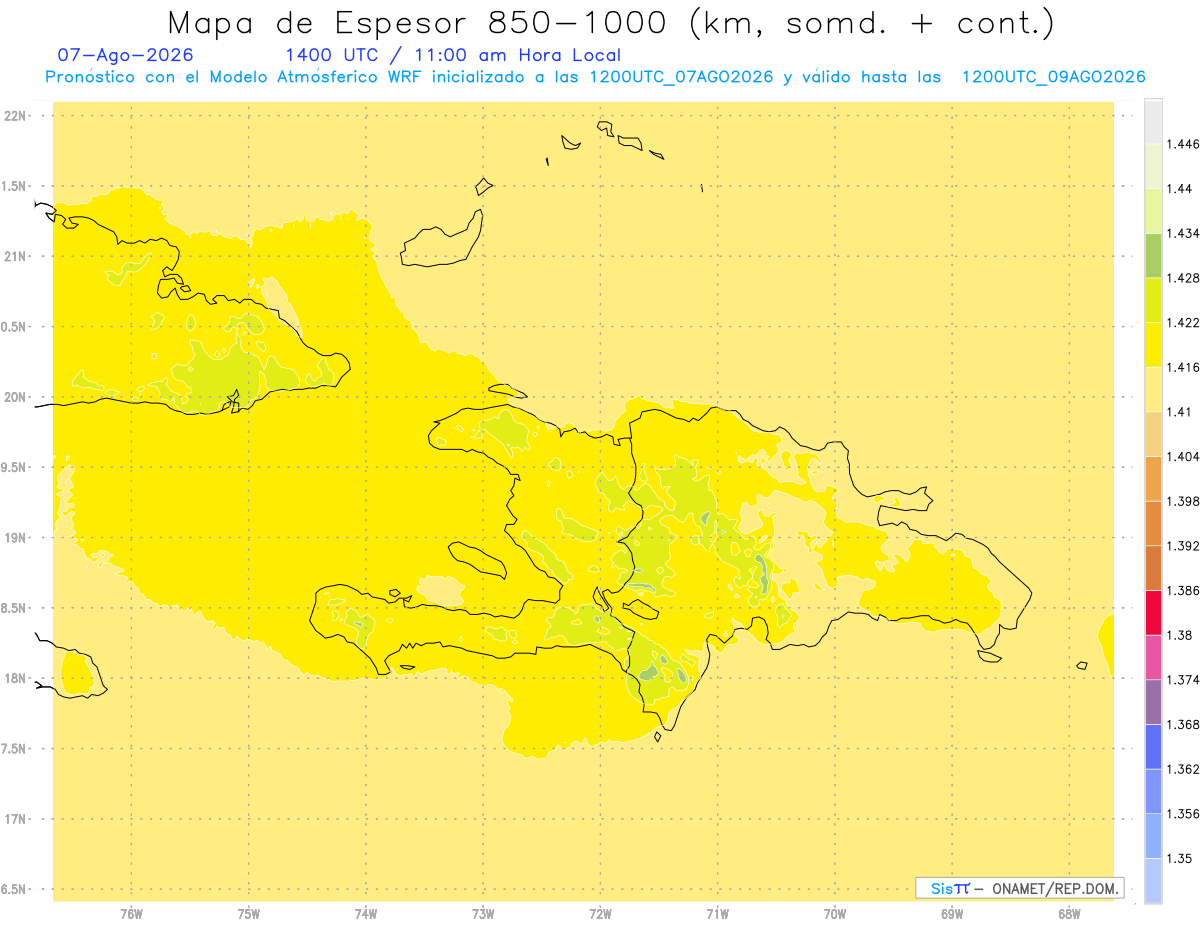Image resolution: width=1200 pixels, height=927 pixels.
Task: Click the 21N latitude axis label
Action: [15, 257]
